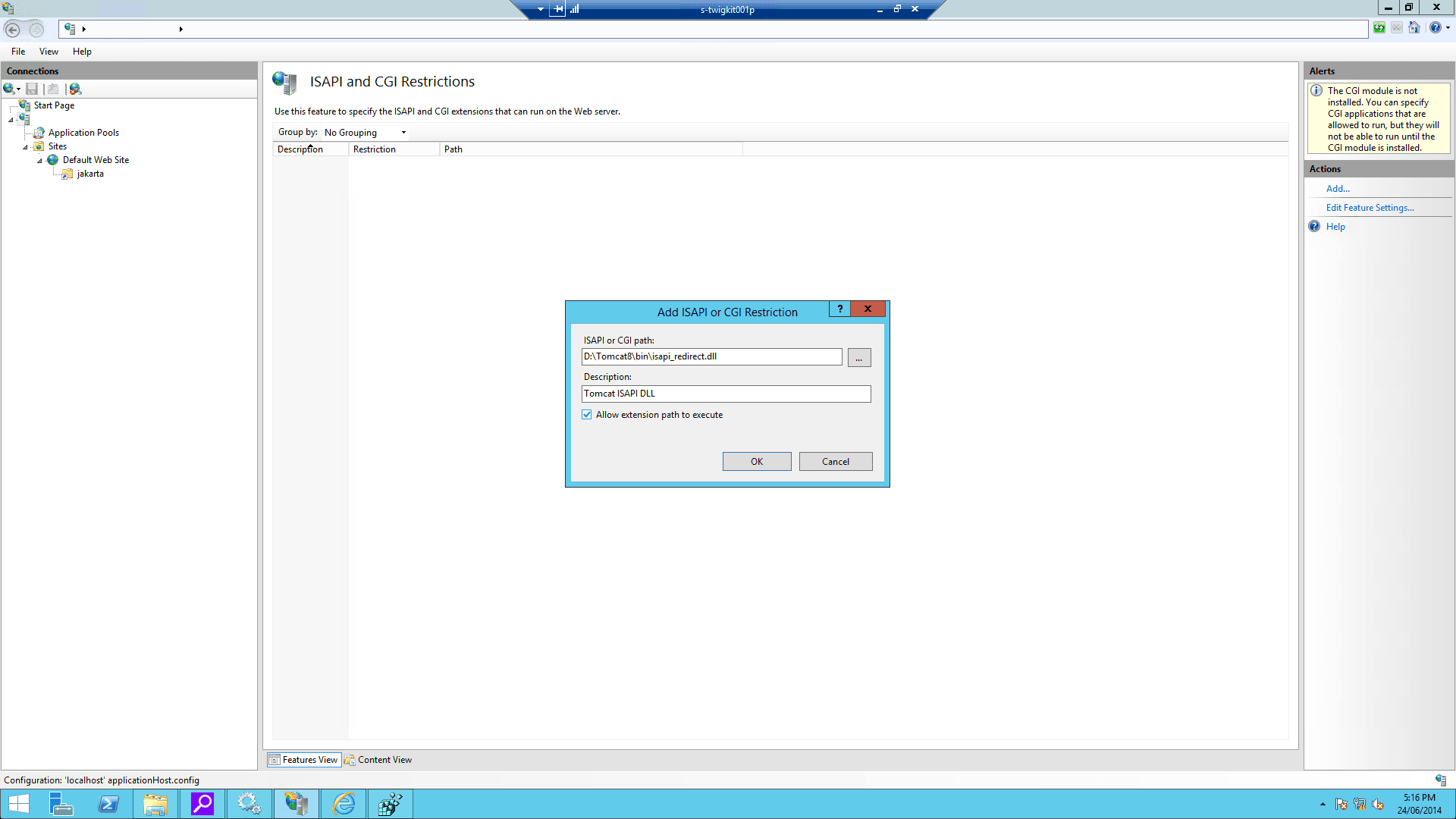
Task: Click OK in the Add Restriction dialog
Action: [x=756, y=462]
